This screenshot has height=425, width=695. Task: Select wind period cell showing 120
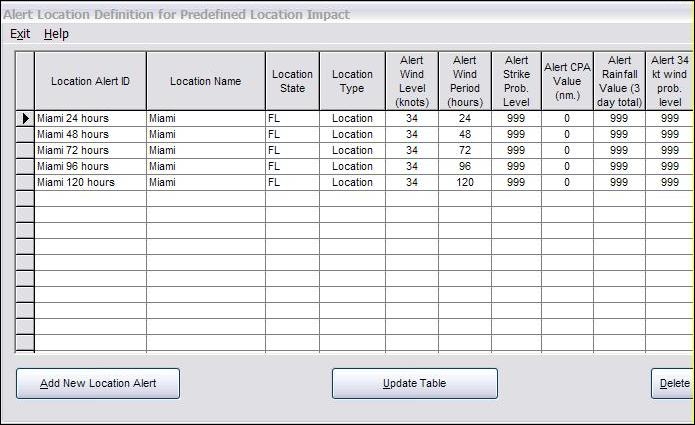464,183
